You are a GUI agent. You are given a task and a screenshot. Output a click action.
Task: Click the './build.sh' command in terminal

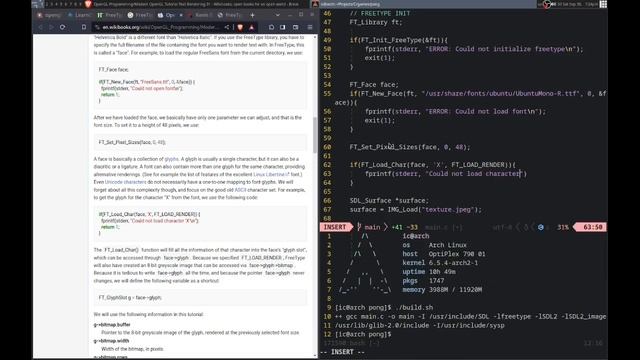coord(415,307)
